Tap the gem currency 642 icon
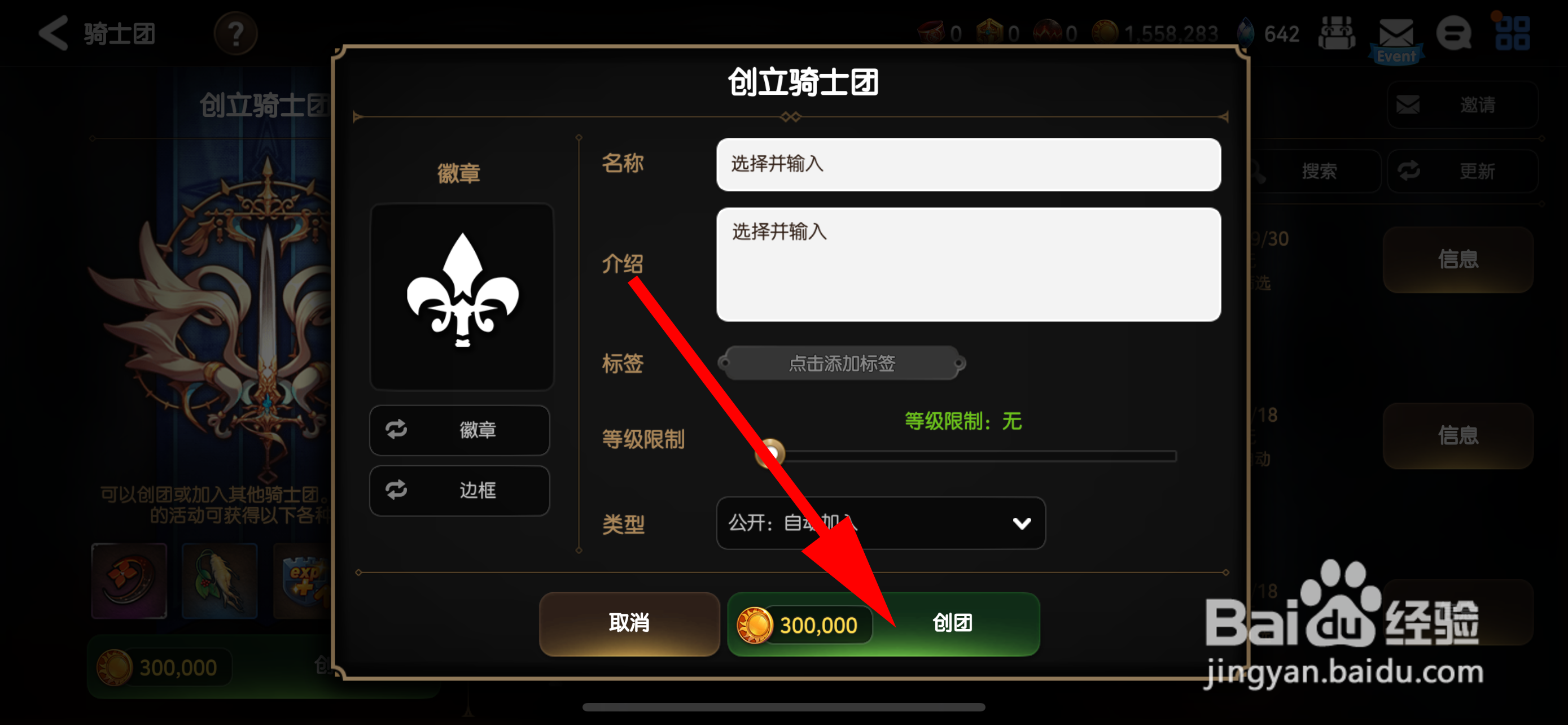The height and width of the screenshot is (725, 1568). [1246, 32]
